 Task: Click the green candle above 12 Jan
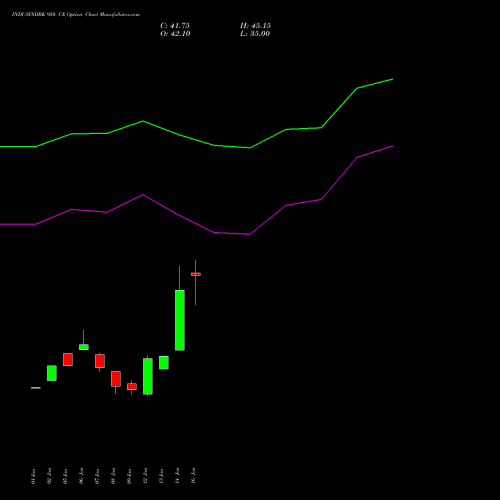pos(148,376)
